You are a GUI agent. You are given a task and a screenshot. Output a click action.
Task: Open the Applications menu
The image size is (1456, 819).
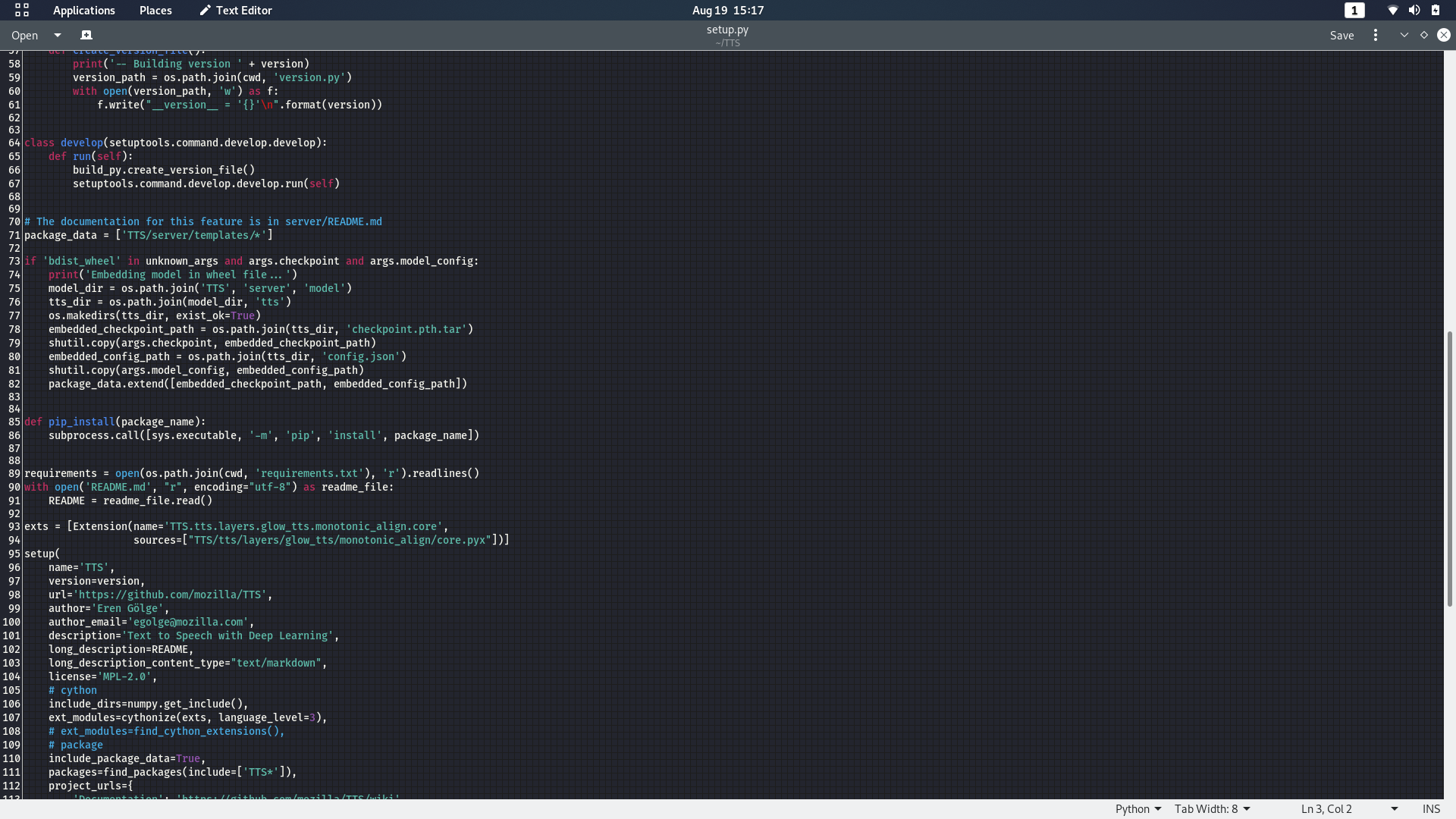tap(83, 10)
